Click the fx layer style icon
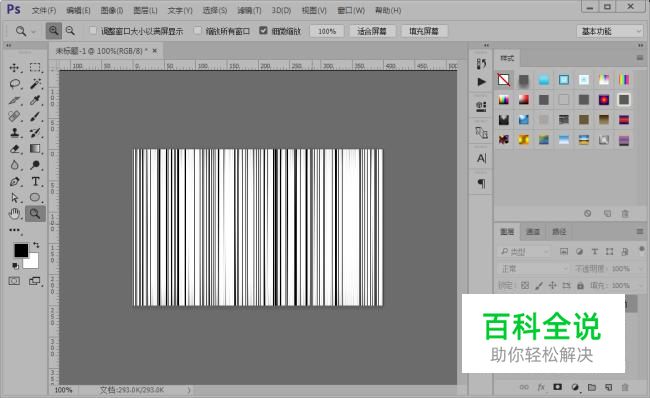This screenshot has width=650, height=398. (541, 387)
